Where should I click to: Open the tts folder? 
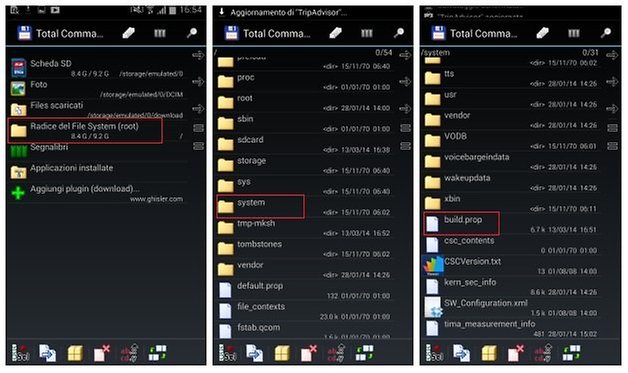point(511,78)
